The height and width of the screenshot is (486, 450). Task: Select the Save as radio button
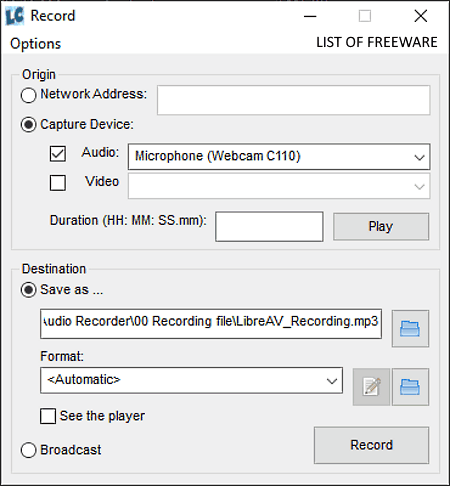(28, 290)
